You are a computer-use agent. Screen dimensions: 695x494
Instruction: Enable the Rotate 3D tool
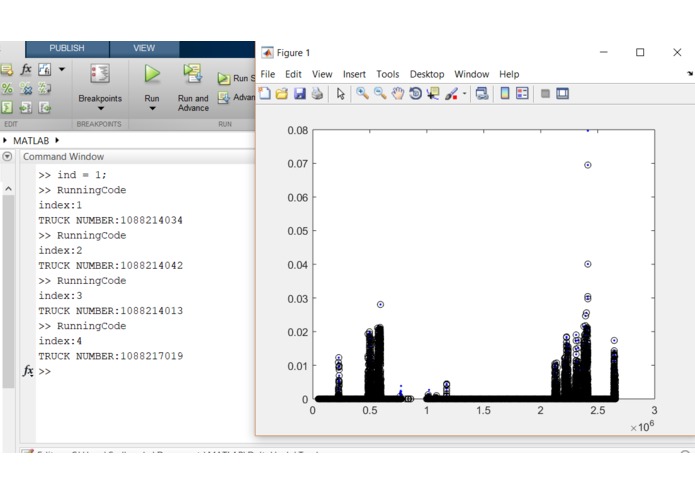coord(415,93)
